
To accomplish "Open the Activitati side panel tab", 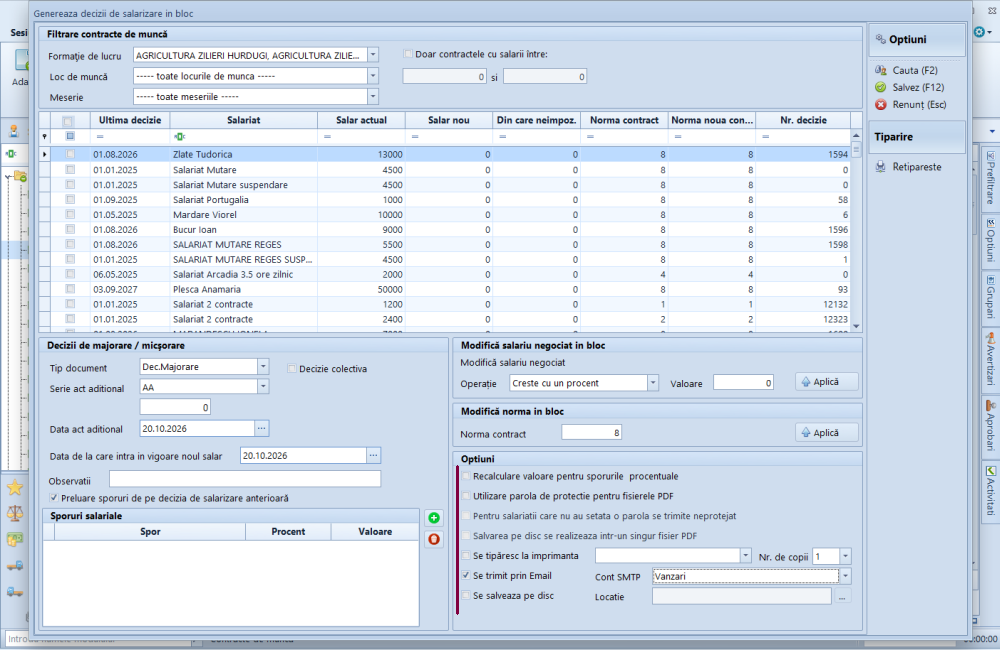I will coord(990,491).
